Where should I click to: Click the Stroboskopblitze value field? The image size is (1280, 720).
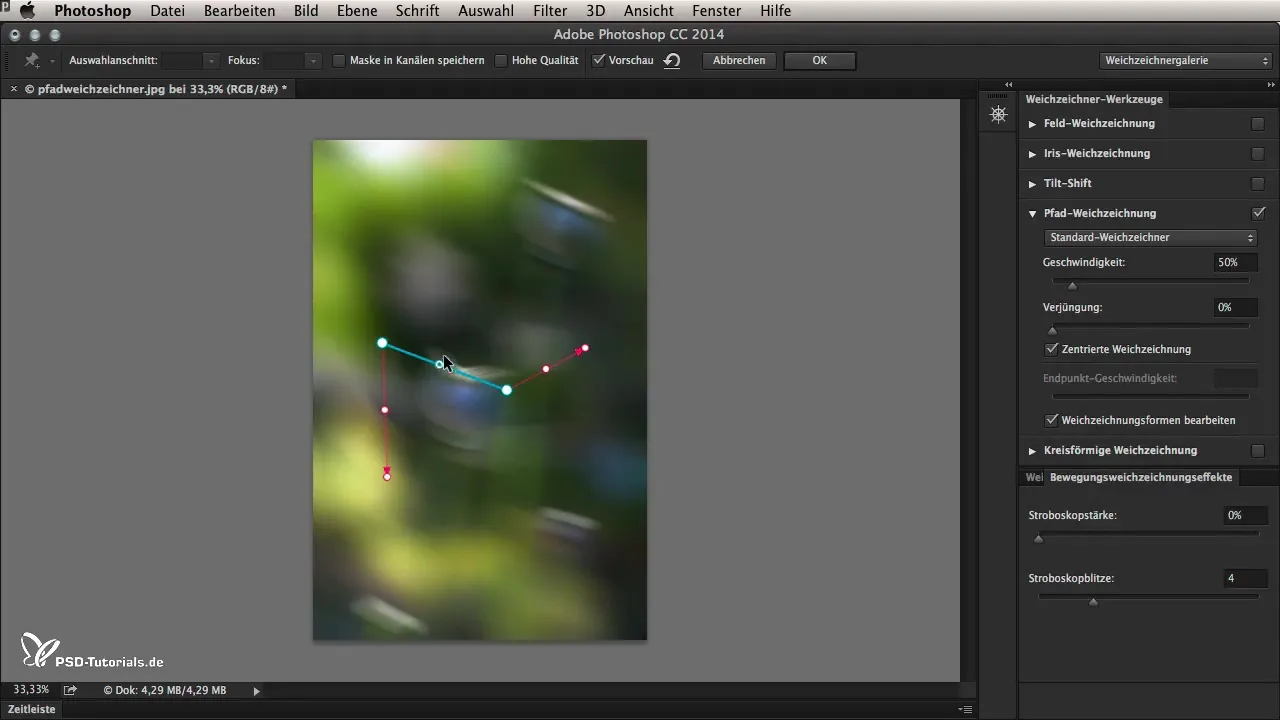point(1246,578)
